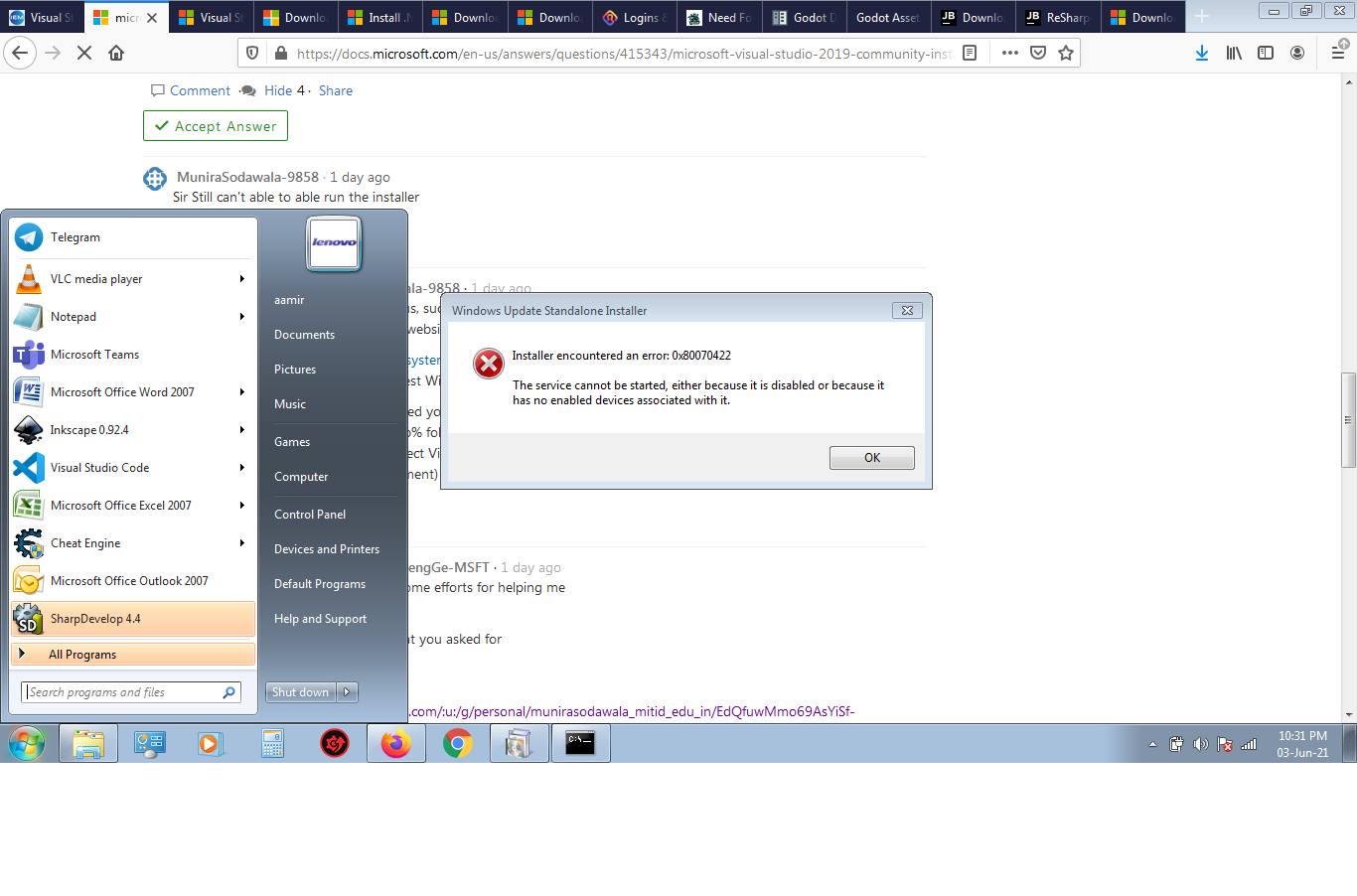Stop loading the page

[84, 53]
